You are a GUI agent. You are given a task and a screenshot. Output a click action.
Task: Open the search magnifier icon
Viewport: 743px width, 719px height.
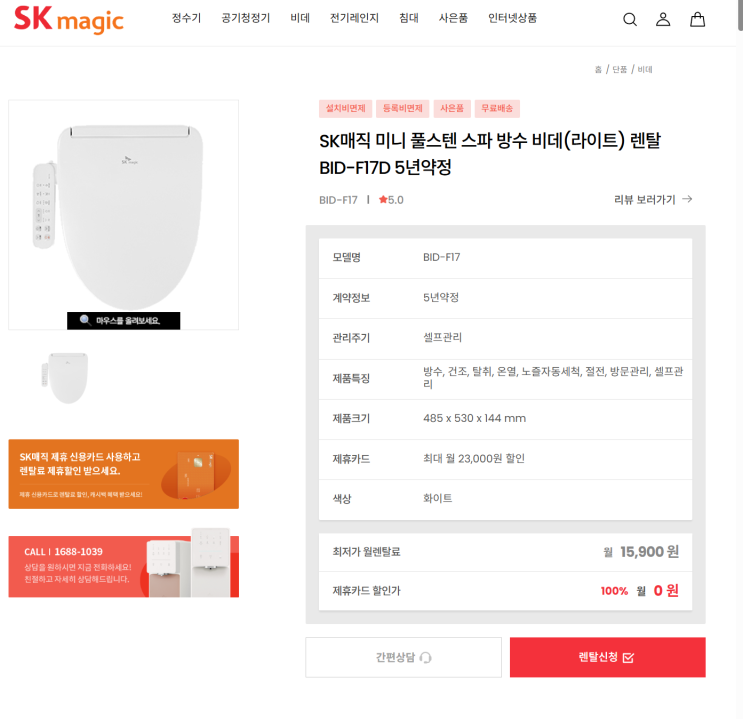click(629, 19)
